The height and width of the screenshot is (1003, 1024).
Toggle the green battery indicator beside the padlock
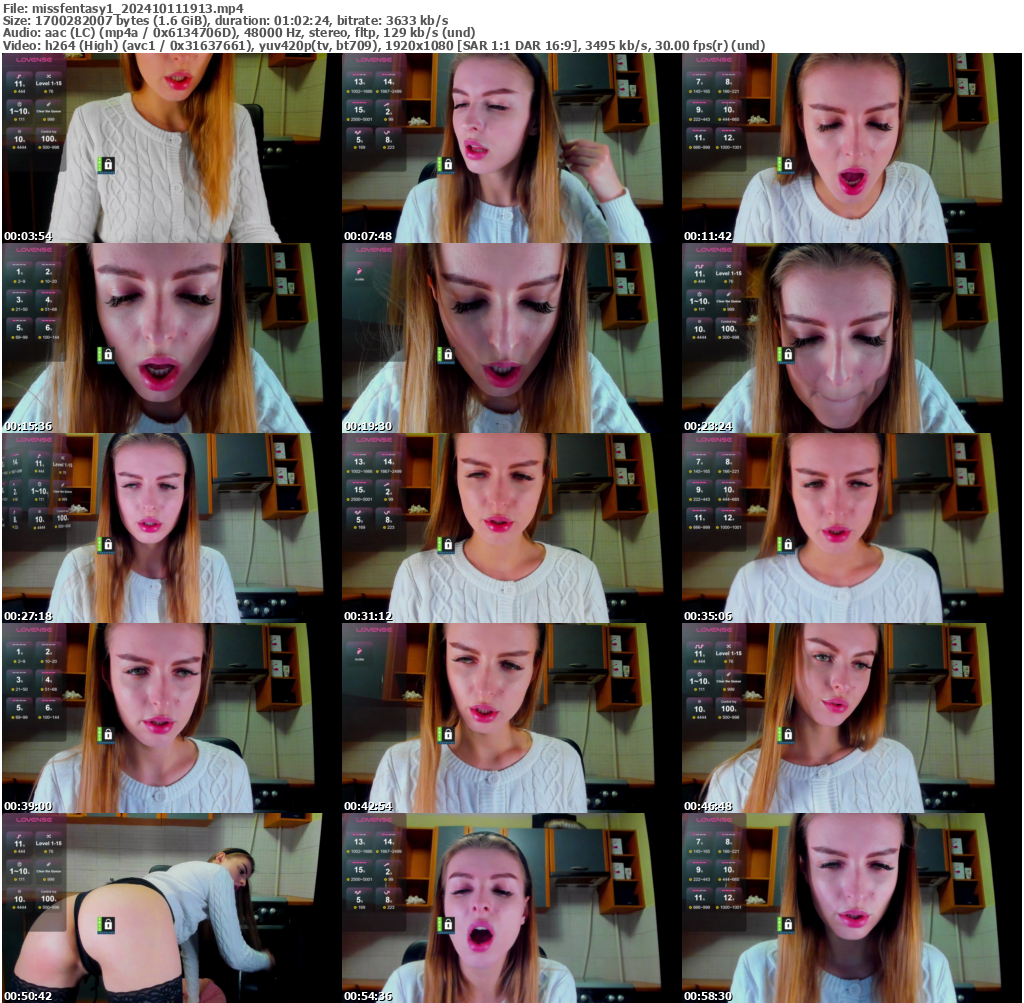click(x=100, y=165)
